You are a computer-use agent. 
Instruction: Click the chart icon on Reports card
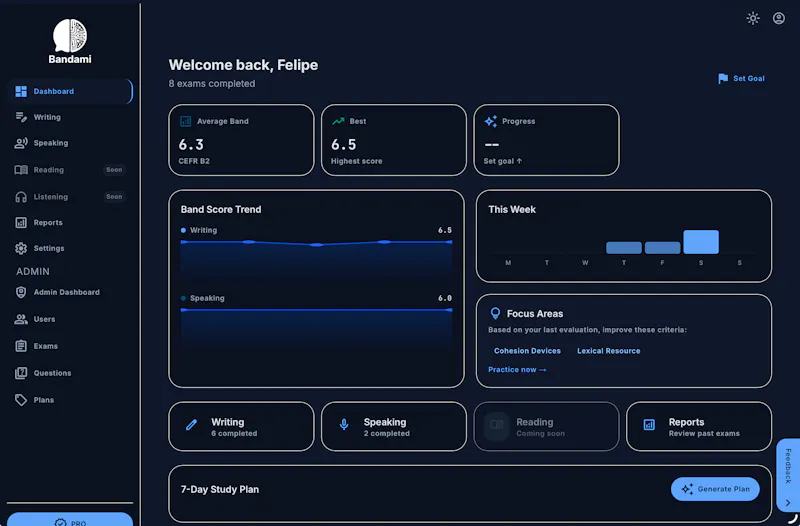(649, 425)
